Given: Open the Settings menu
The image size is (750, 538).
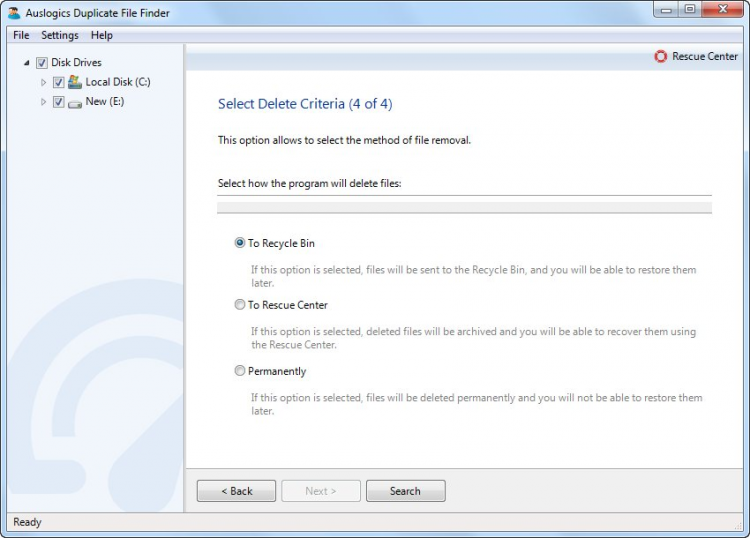Looking at the screenshot, I should click(x=60, y=35).
